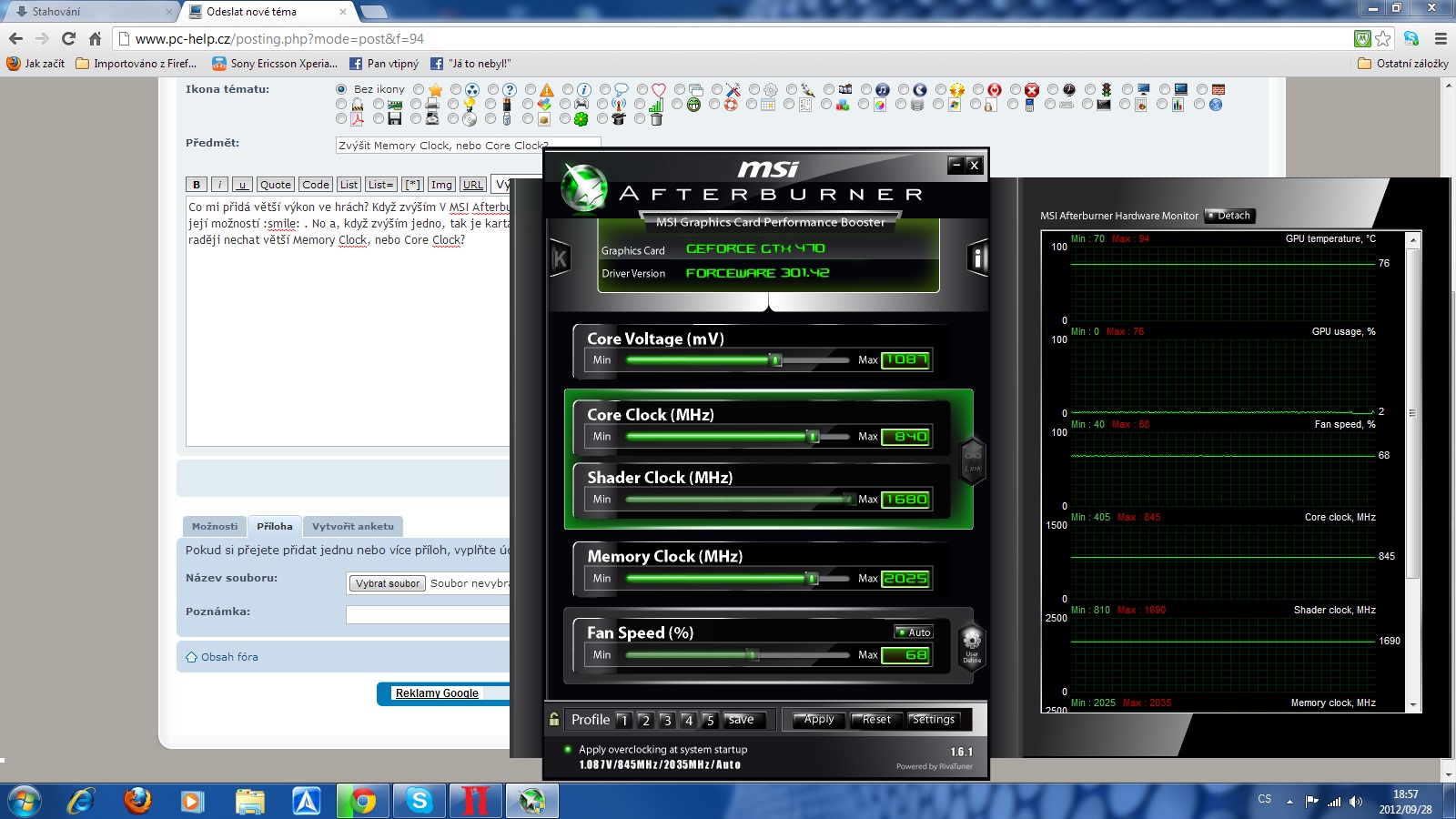Bookmark this page with the star icon
1456x819 pixels.
coord(1383,38)
